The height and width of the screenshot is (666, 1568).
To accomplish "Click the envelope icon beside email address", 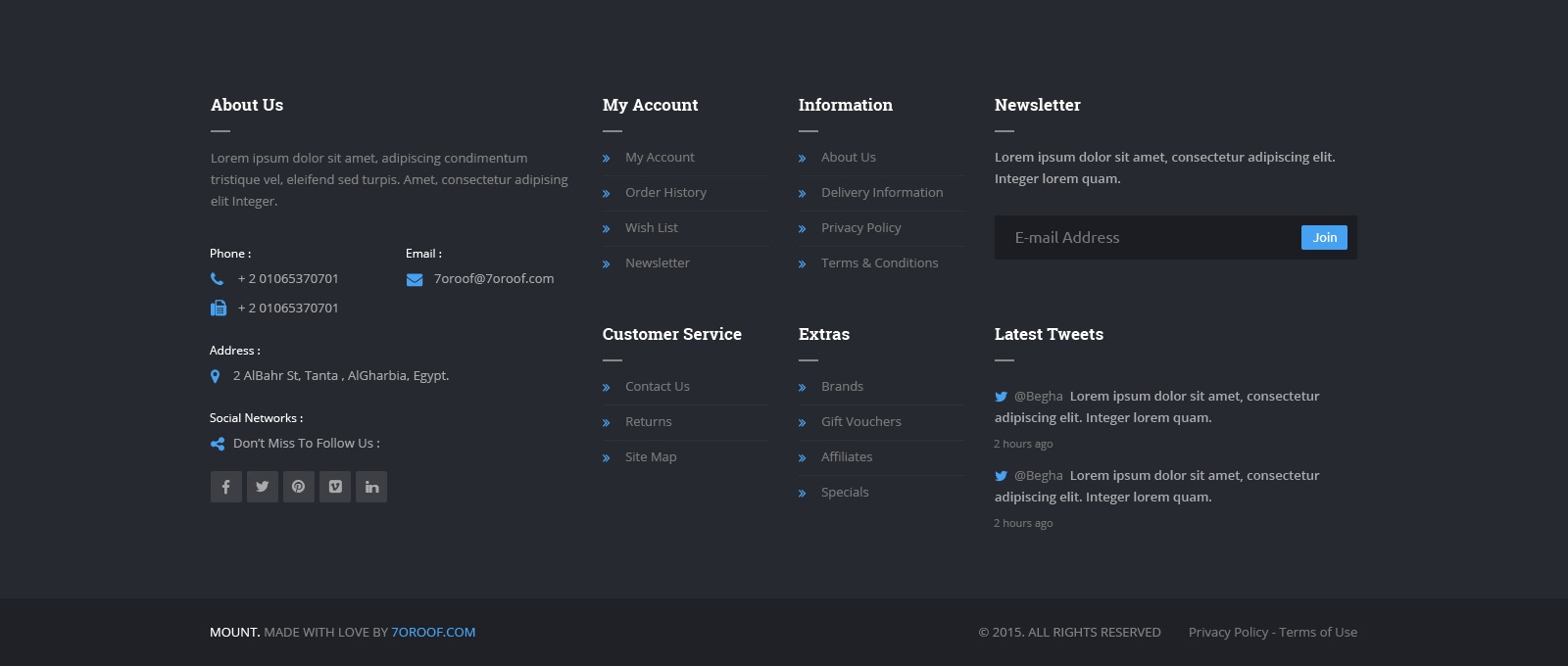I will coord(414,280).
